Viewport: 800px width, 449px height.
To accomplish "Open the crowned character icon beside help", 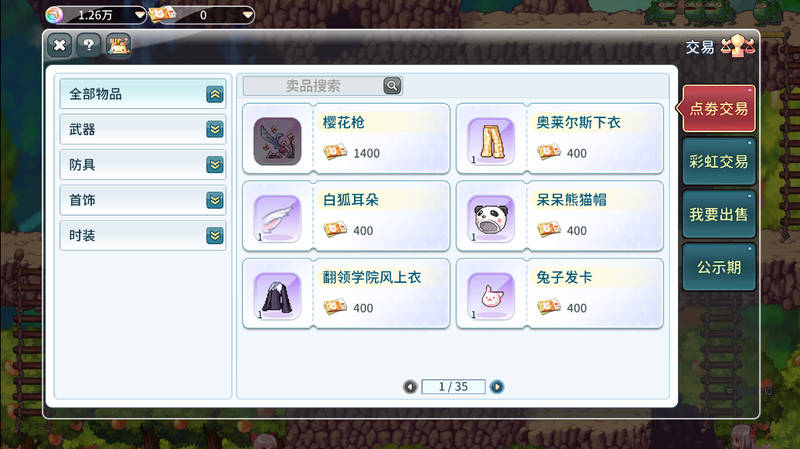I will pos(118,45).
